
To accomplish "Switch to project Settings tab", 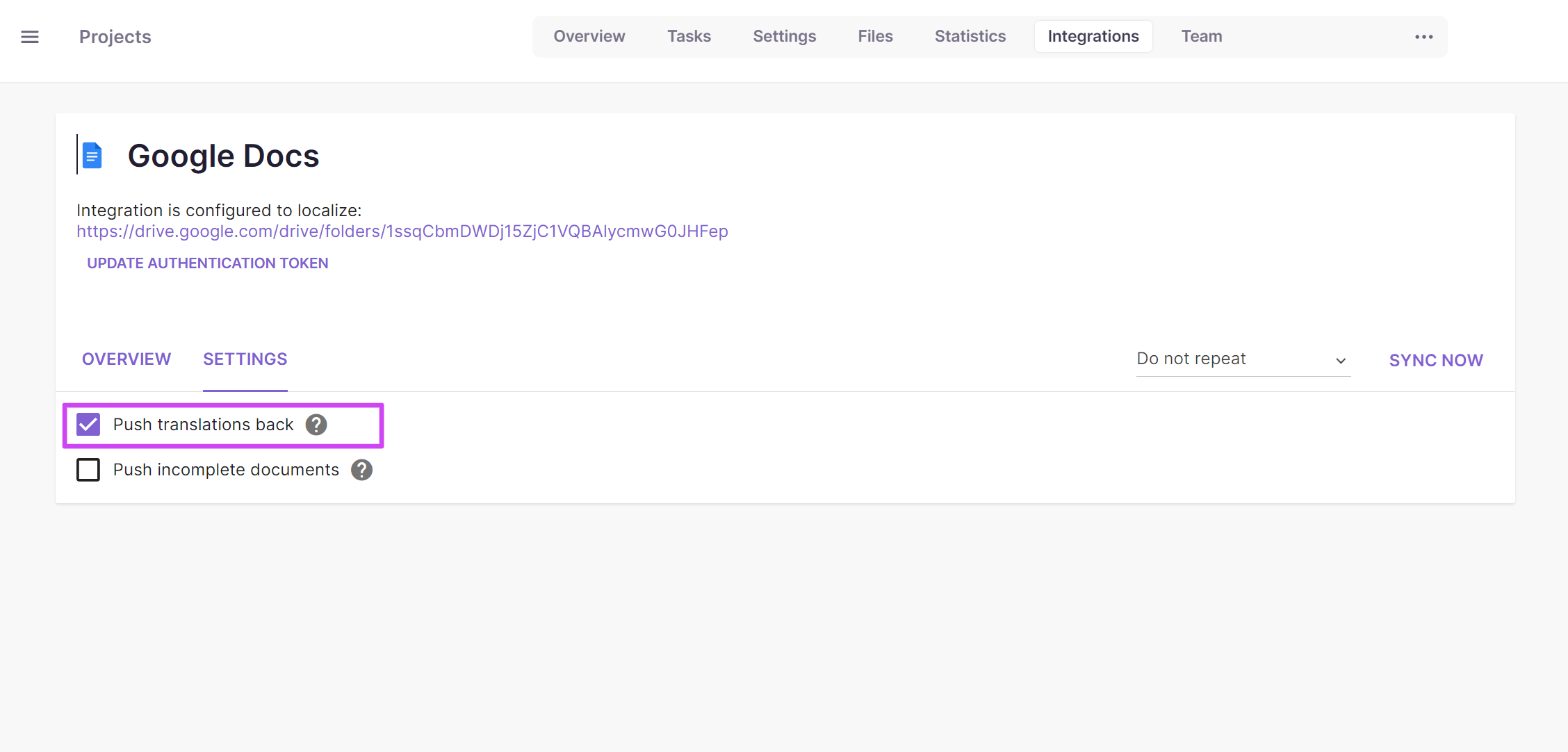I will pyautogui.click(x=784, y=36).
